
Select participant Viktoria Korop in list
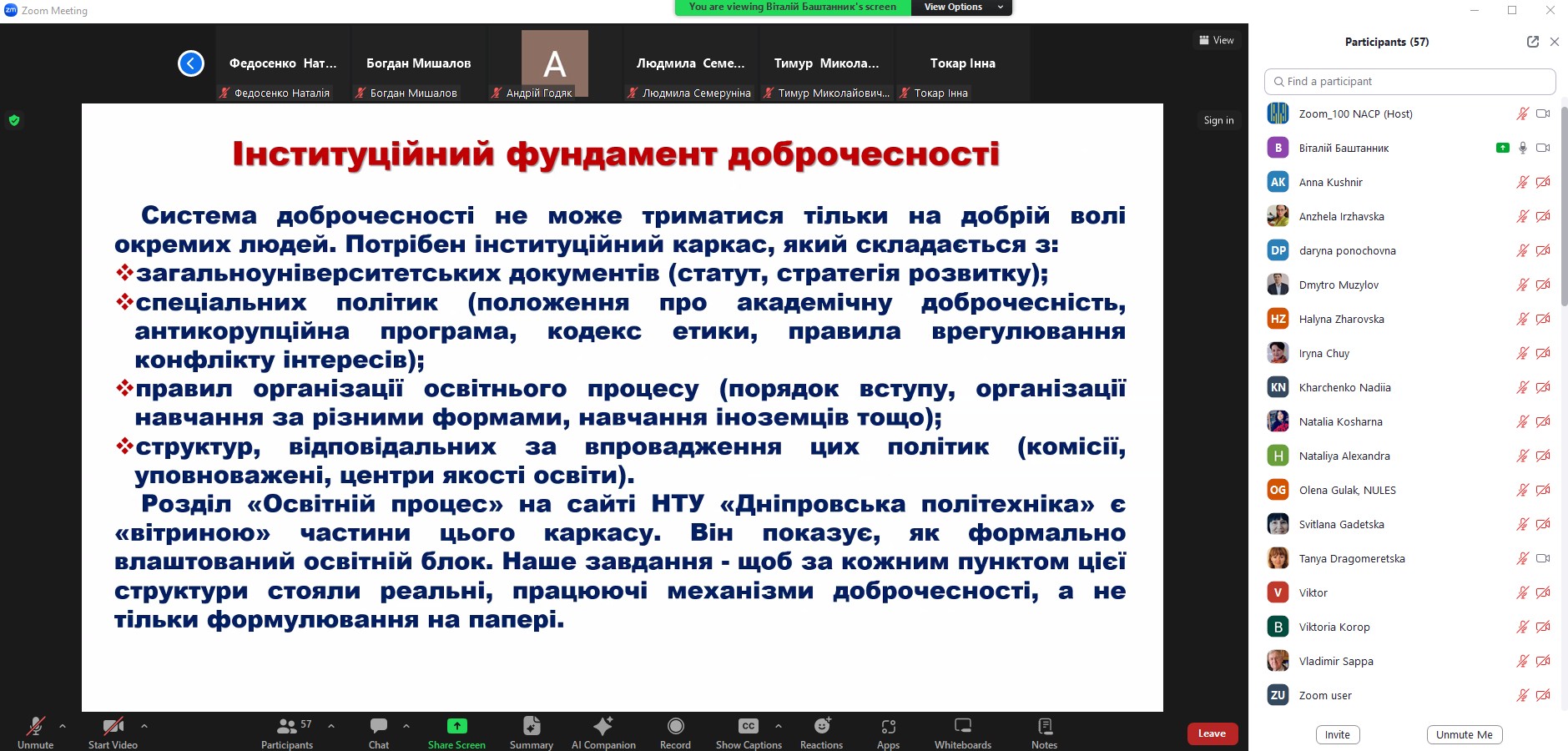(x=1410, y=627)
